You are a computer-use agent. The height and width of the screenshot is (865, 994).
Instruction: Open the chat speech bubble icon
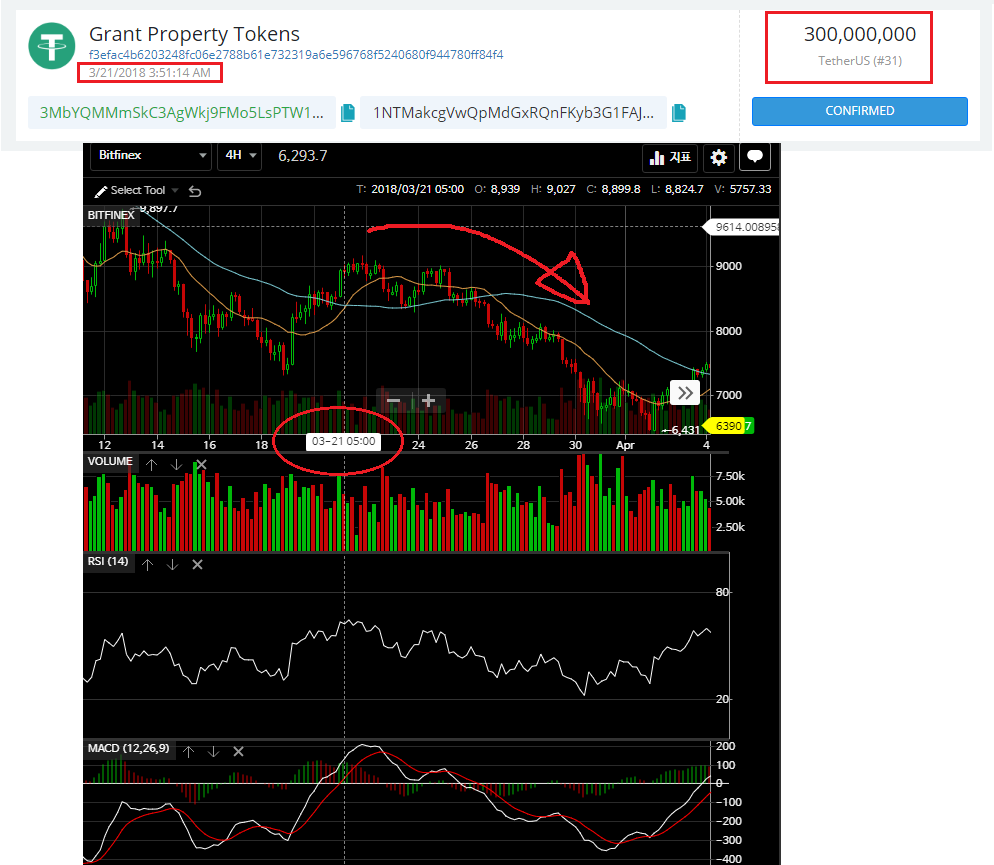click(754, 157)
